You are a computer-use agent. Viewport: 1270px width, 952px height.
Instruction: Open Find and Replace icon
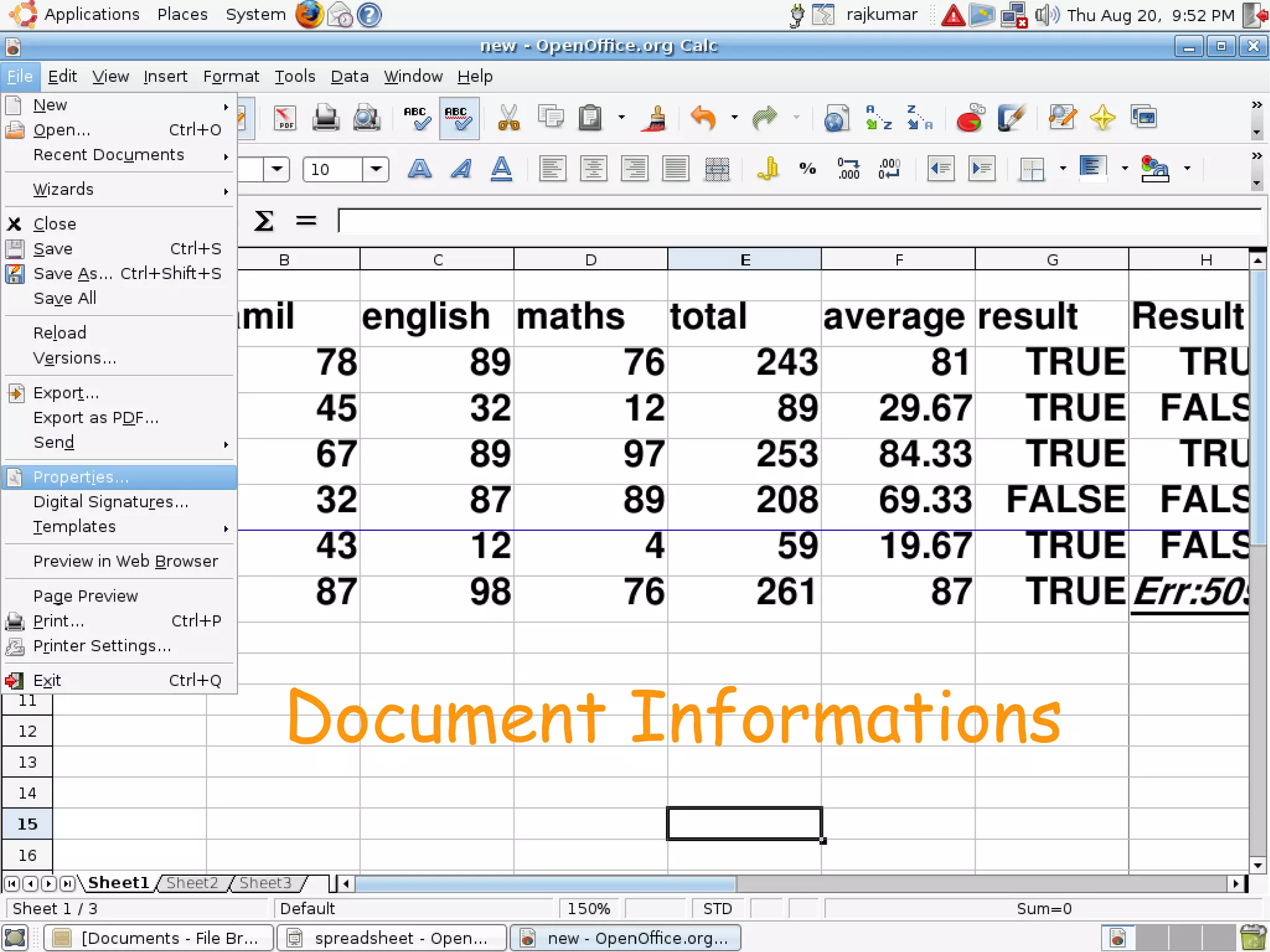pyautogui.click(x=1062, y=118)
